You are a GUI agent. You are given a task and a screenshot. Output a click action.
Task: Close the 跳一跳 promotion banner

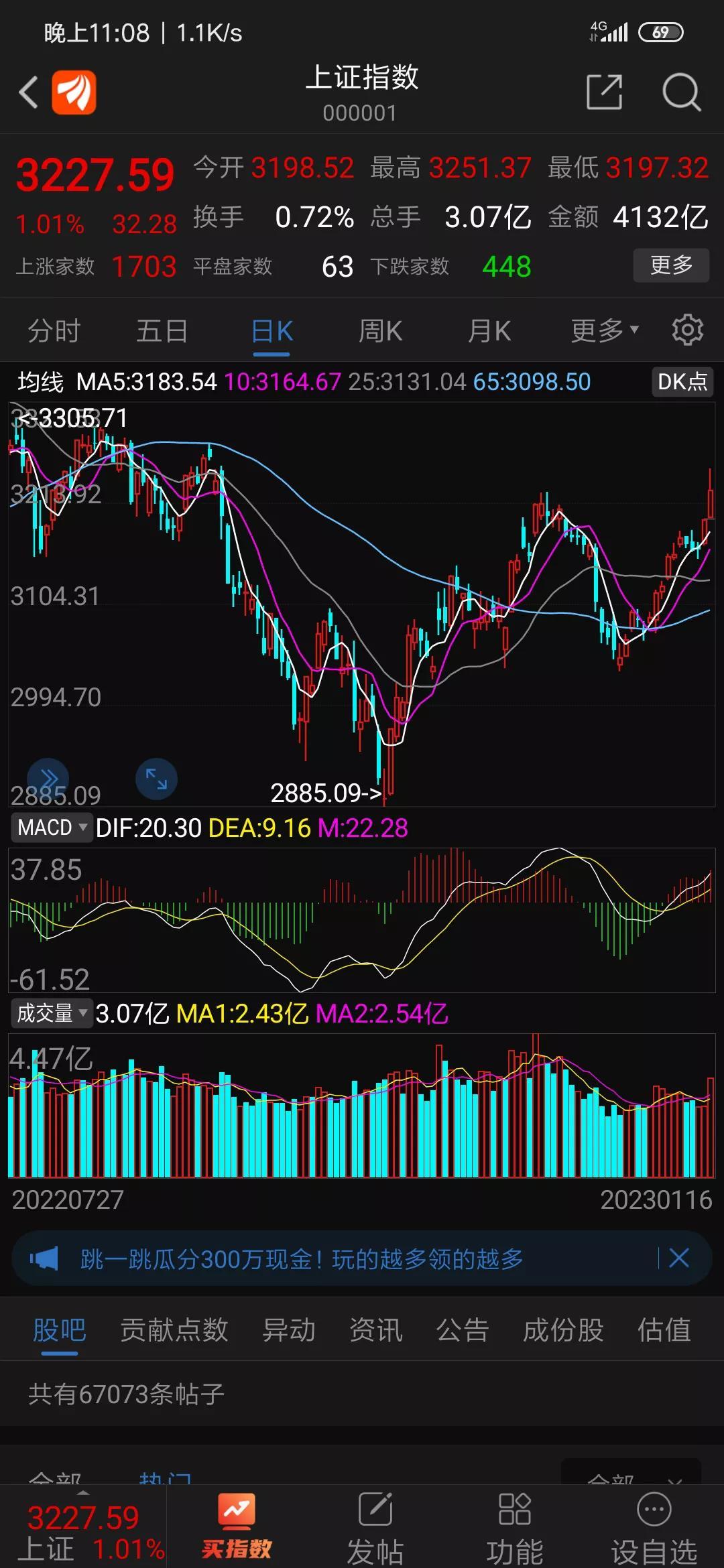click(x=679, y=1258)
